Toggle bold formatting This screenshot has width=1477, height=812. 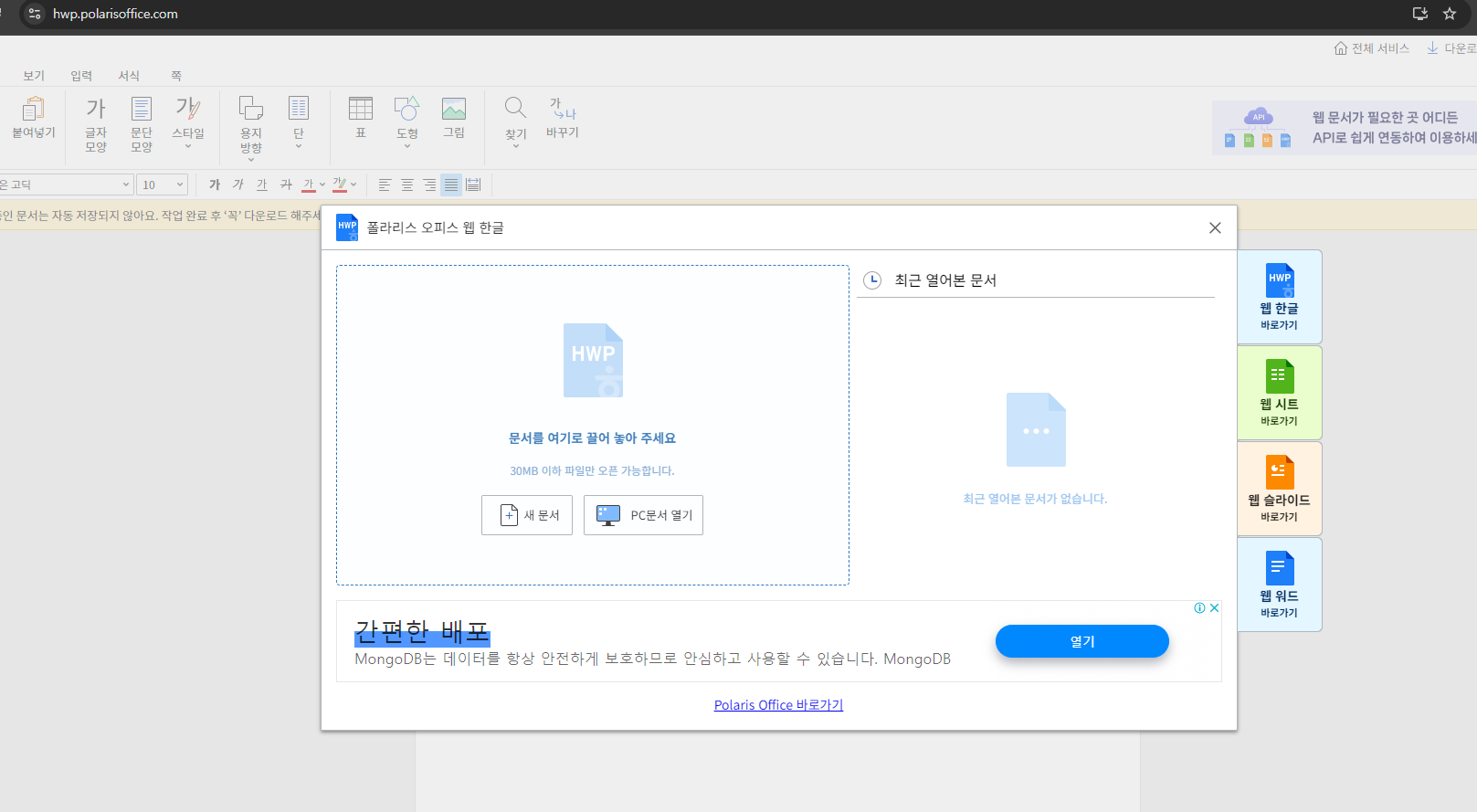(x=215, y=185)
